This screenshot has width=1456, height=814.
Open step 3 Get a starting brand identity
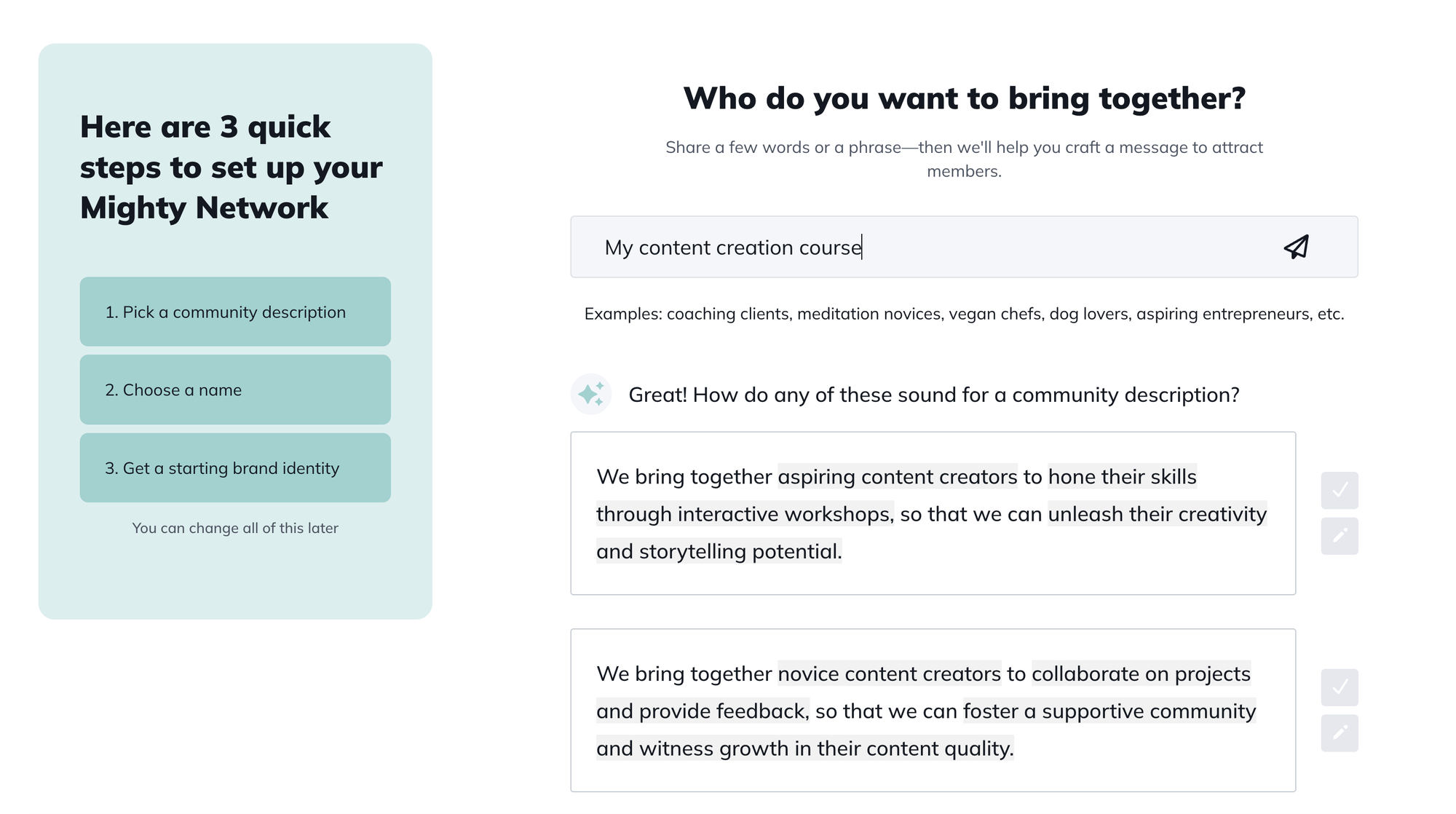[x=235, y=467]
